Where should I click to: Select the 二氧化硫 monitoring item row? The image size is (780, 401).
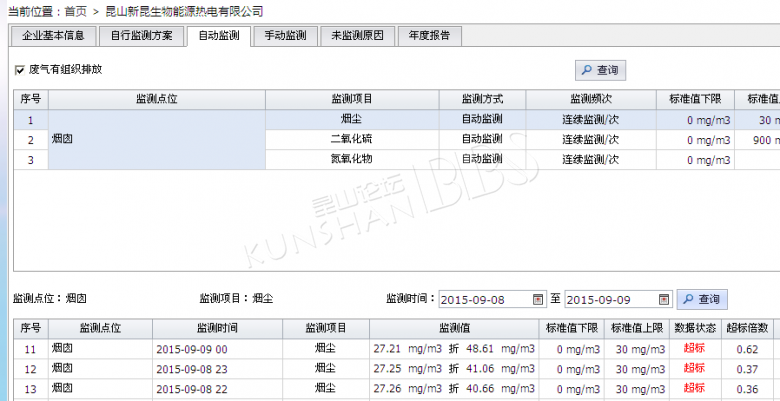tap(351, 139)
